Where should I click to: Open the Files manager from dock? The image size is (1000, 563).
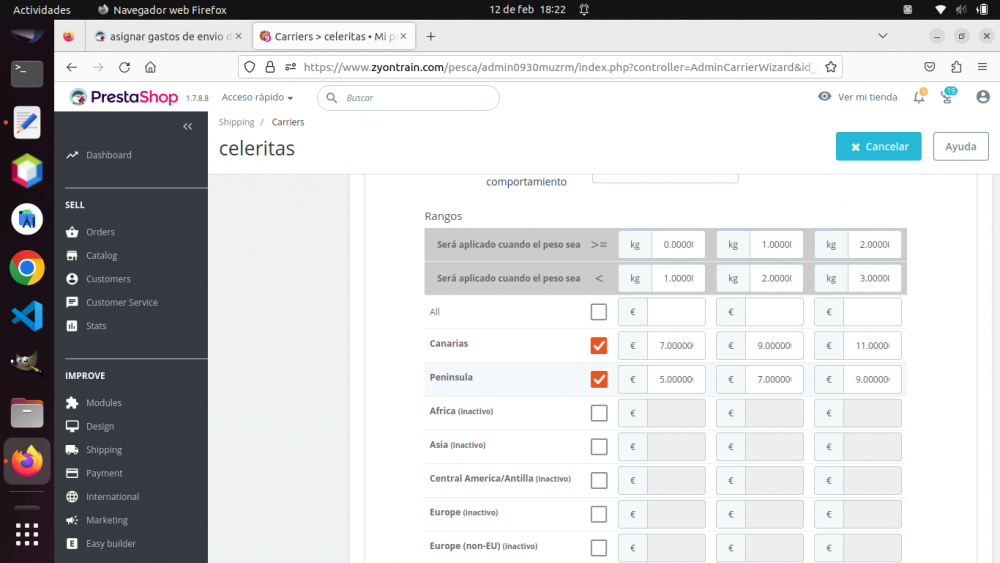click(x=27, y=413)
